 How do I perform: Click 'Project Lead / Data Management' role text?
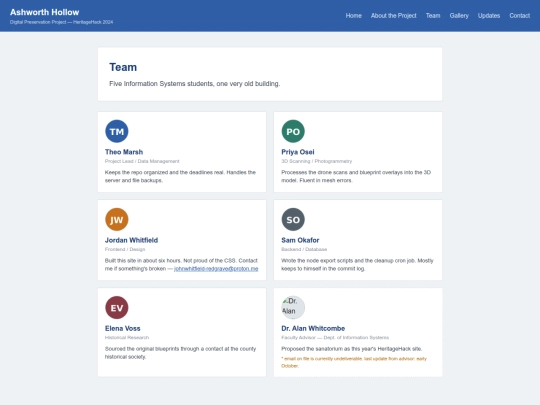click(x=142, y=161)
